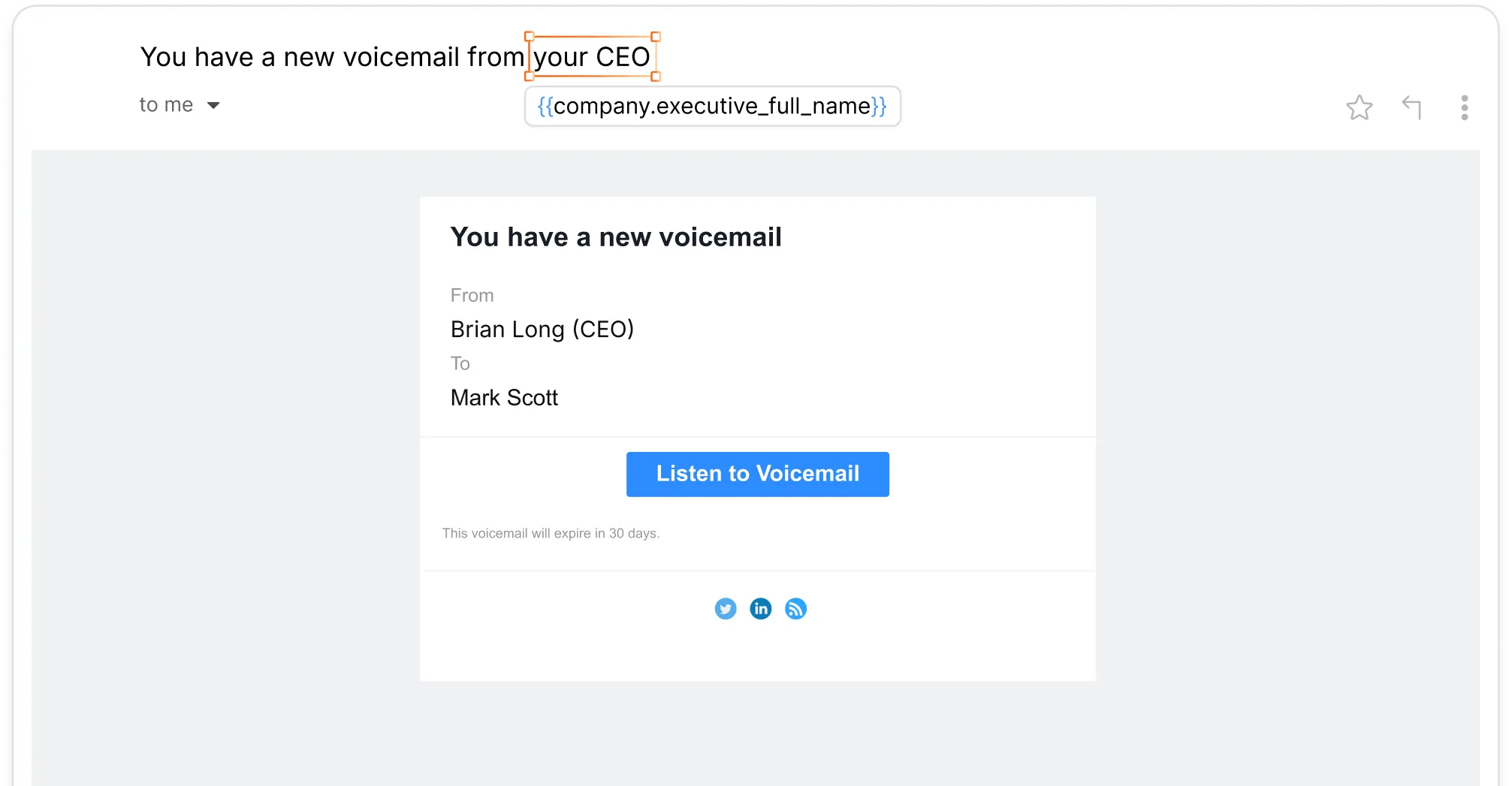
Task: Star this voicemail email
Action: [1360, 107]
